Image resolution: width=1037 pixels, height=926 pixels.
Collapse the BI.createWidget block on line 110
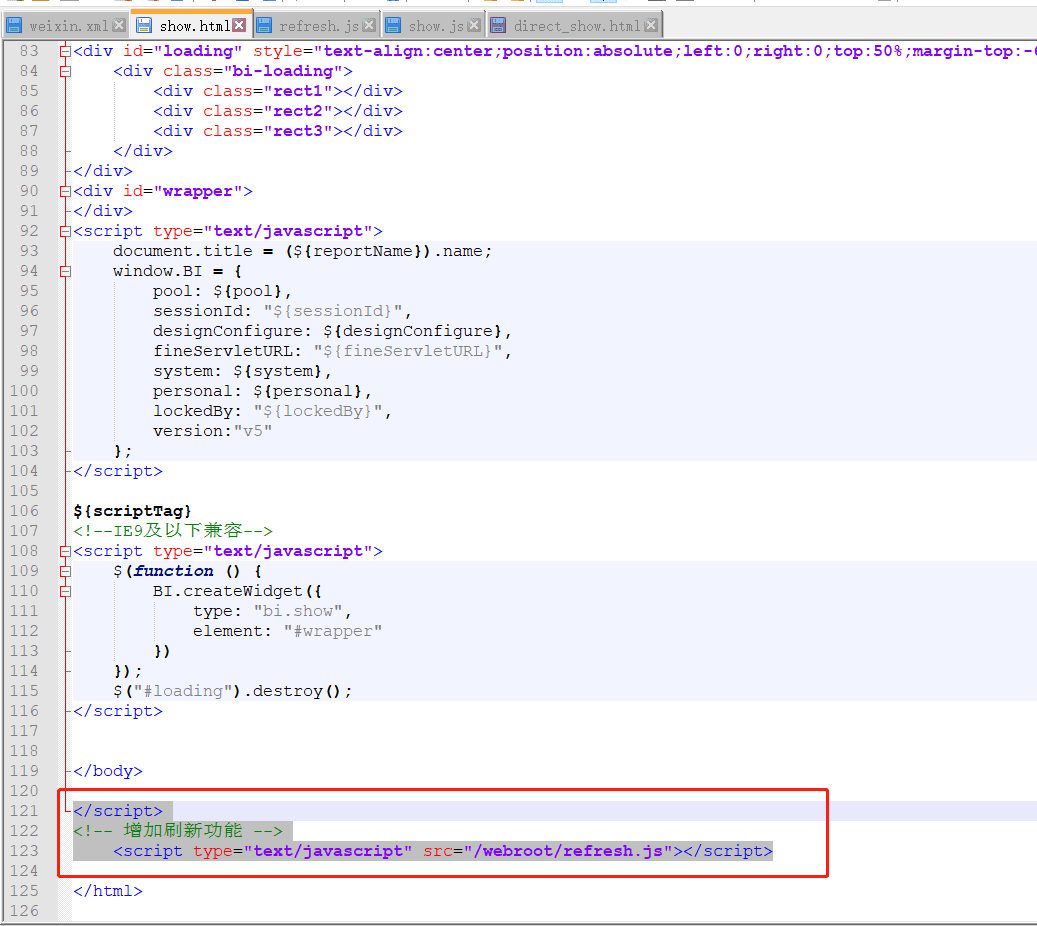tap(65, 591)
